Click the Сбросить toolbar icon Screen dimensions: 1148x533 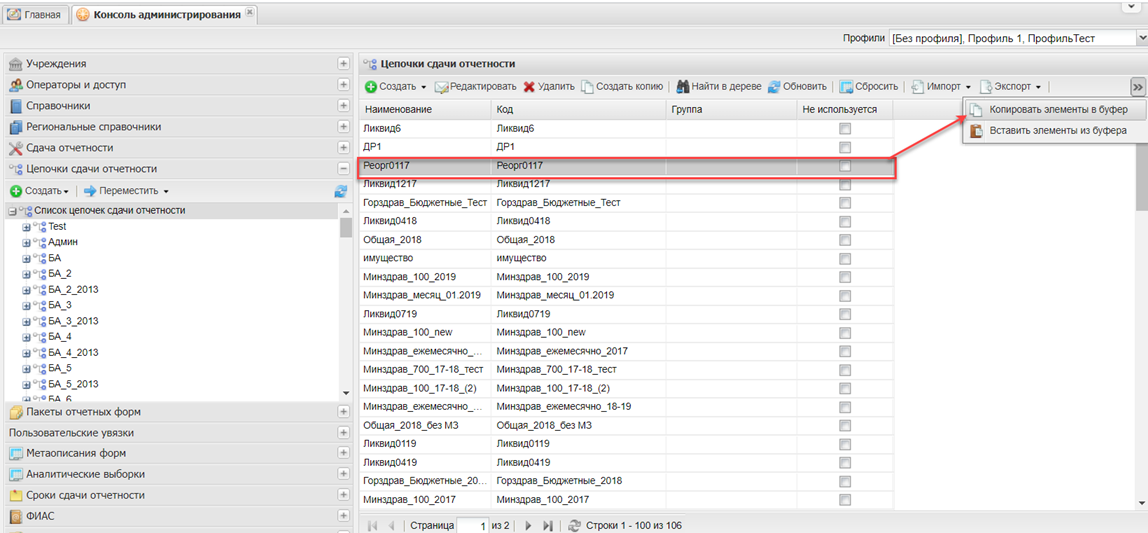pyautogui.click(x=846, y=87)
